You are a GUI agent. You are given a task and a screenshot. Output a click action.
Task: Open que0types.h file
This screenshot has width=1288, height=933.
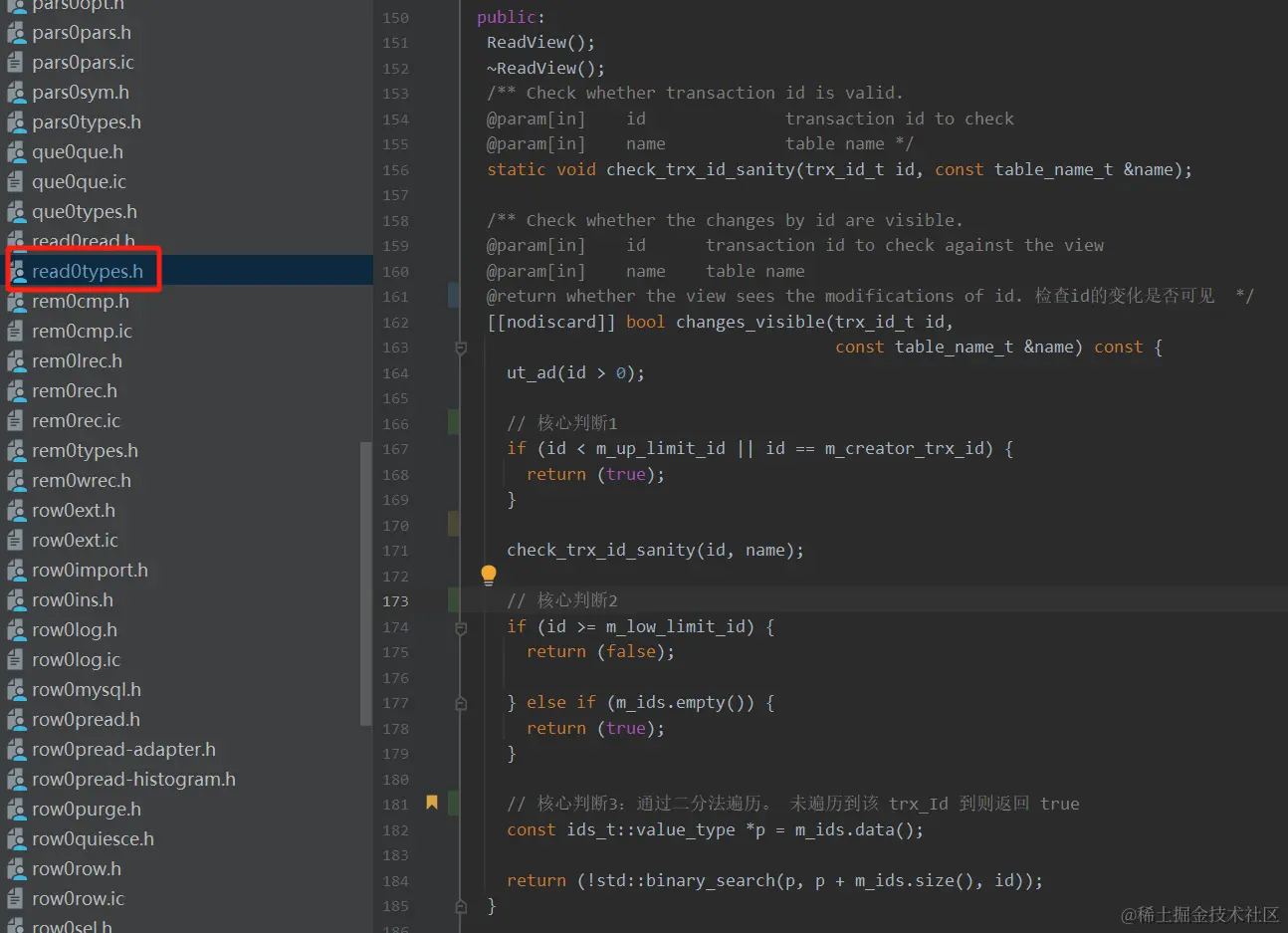click(84, 212)
